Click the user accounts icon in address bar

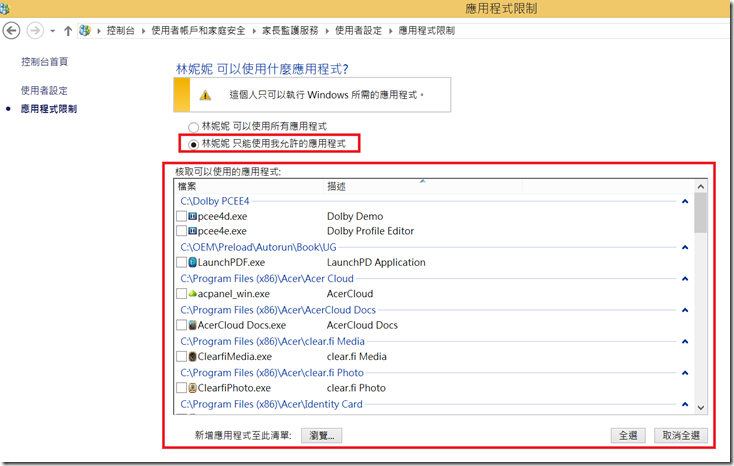(85, 31)
